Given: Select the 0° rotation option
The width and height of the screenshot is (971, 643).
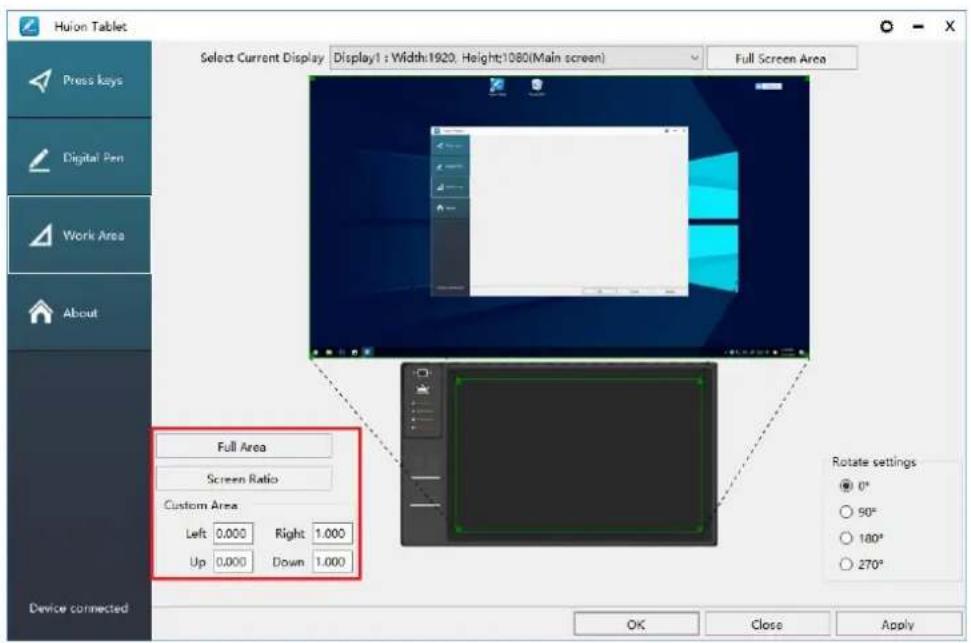Looking at the screenshot, I should pos(855,486).
